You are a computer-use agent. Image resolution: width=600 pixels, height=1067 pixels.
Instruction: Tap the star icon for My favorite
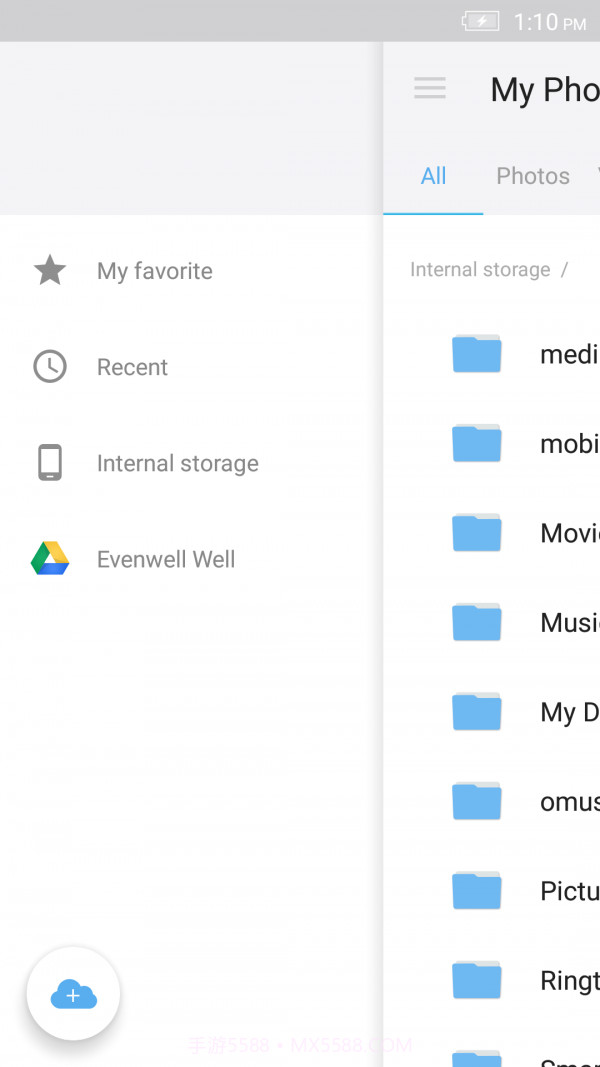click(x=50, y=271)
